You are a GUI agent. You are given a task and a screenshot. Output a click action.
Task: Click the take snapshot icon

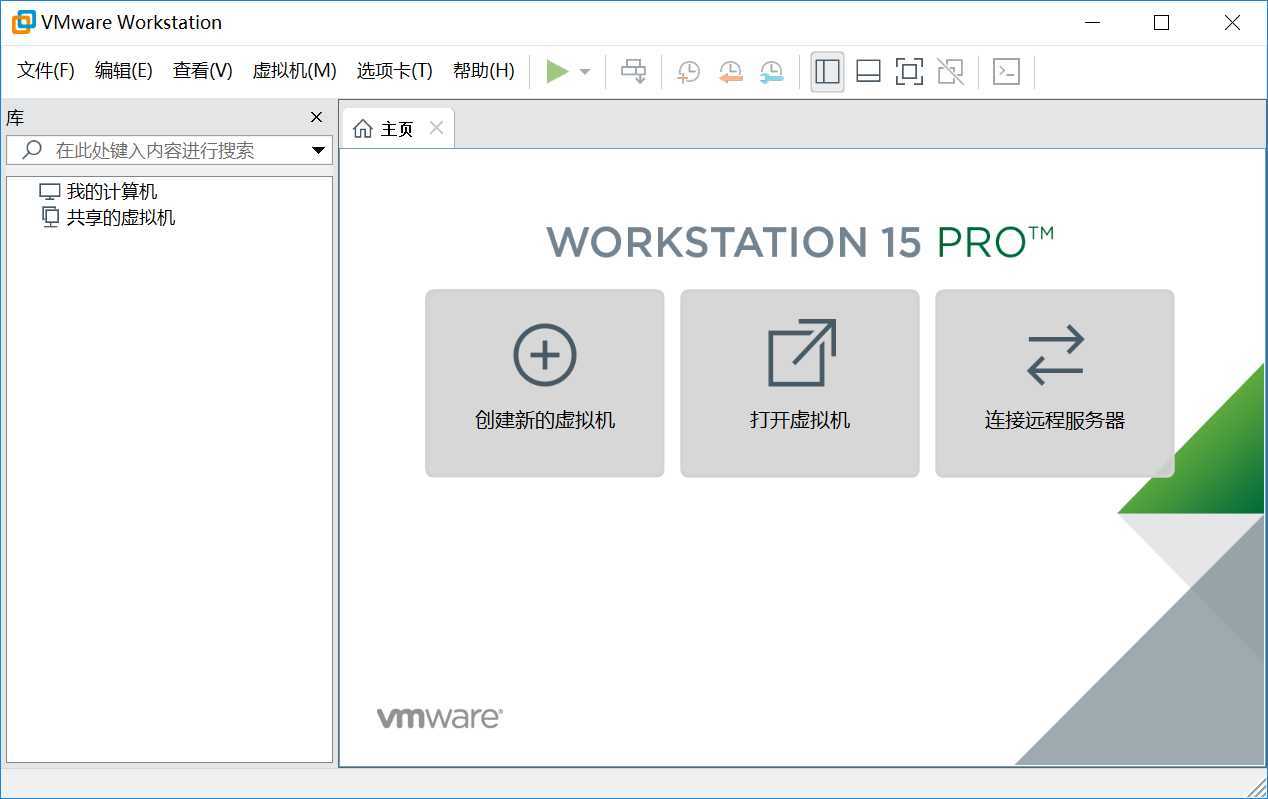pyautogui.click(x=689, y=71)
